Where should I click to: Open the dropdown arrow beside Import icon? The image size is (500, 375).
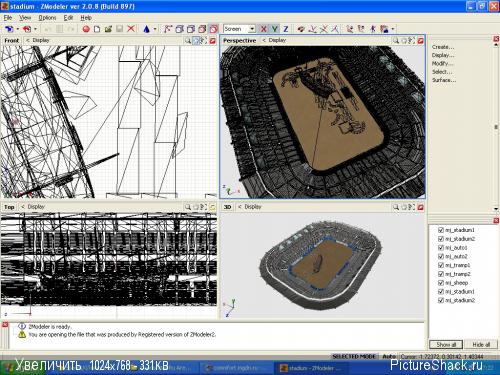coord(17,29)
